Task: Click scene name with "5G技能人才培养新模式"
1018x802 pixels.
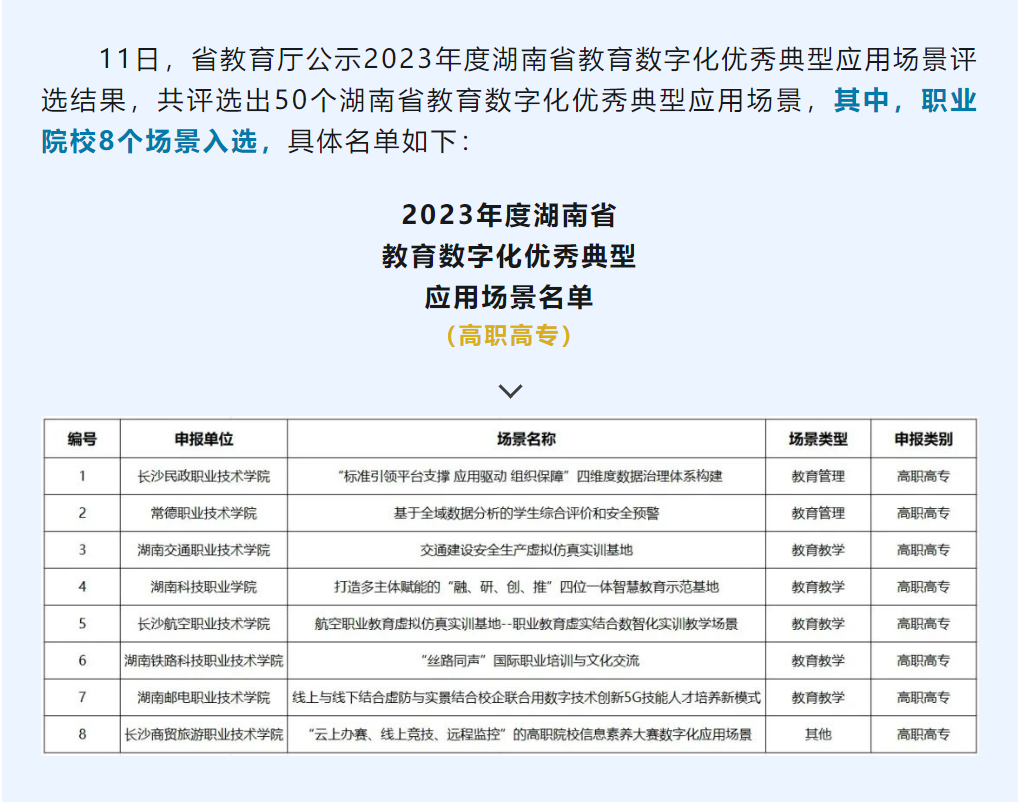Action: (x=527, y=697)
